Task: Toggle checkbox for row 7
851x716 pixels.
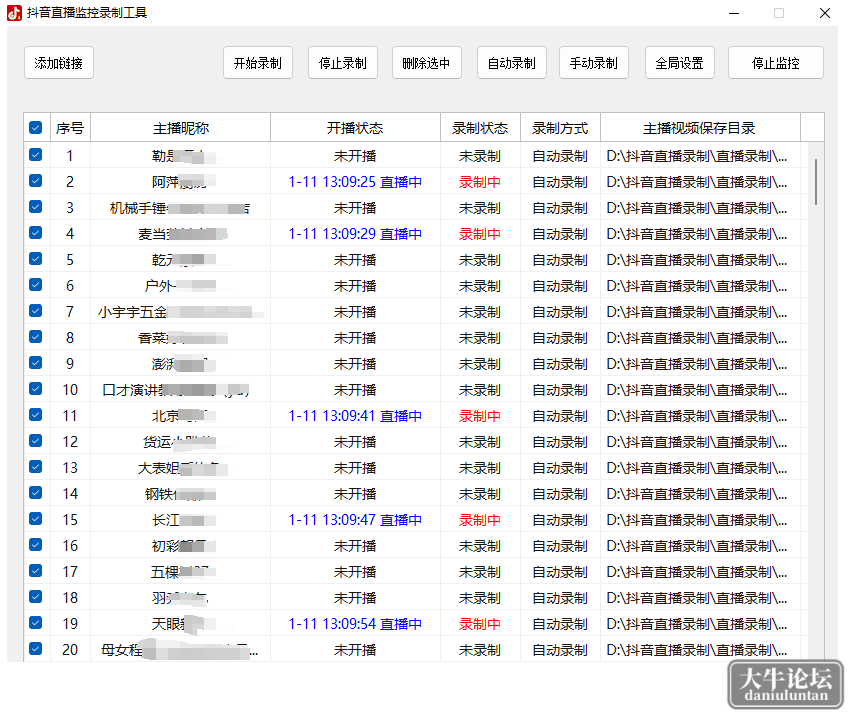Action: 36,311
